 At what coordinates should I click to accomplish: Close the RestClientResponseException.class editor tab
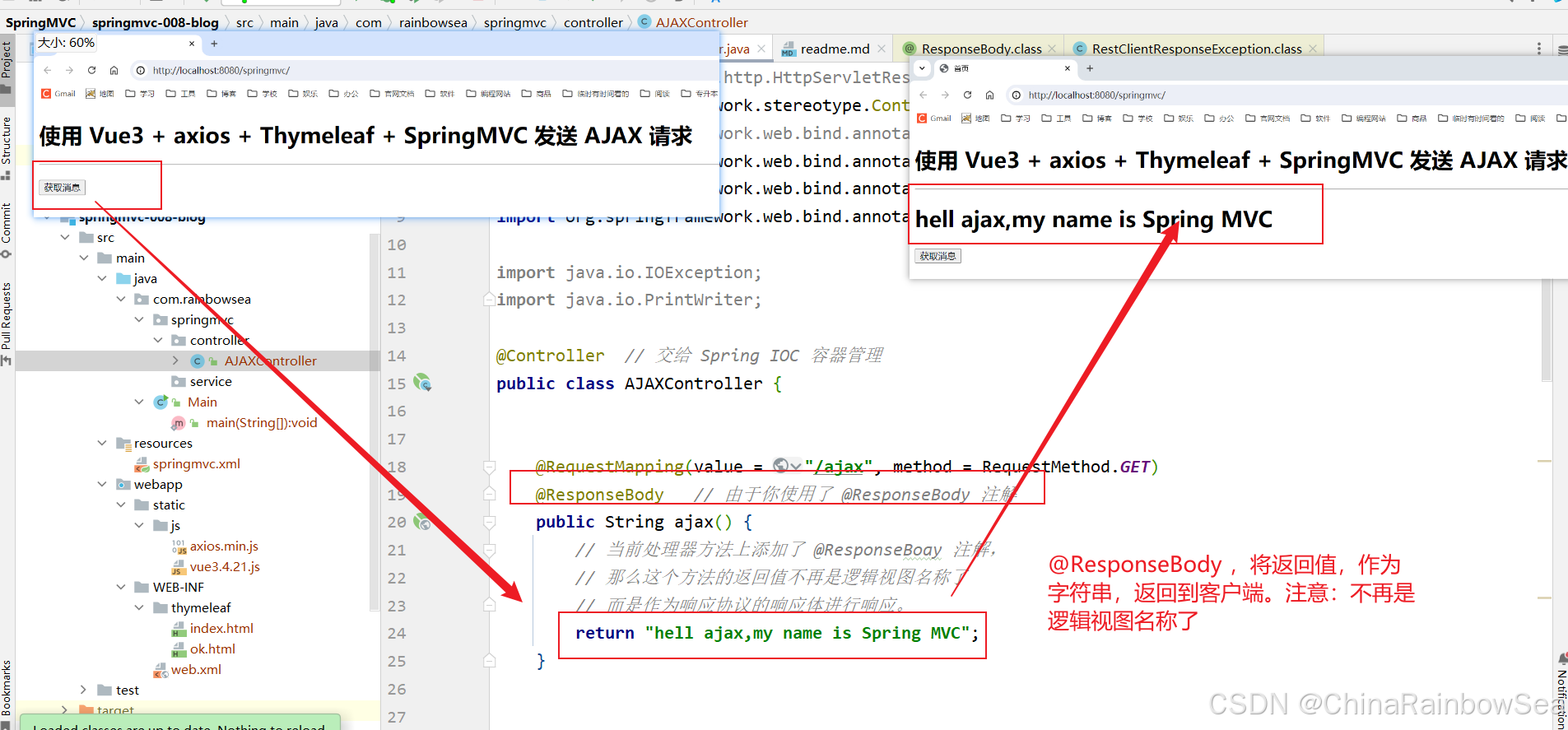tap(1313, 49)
